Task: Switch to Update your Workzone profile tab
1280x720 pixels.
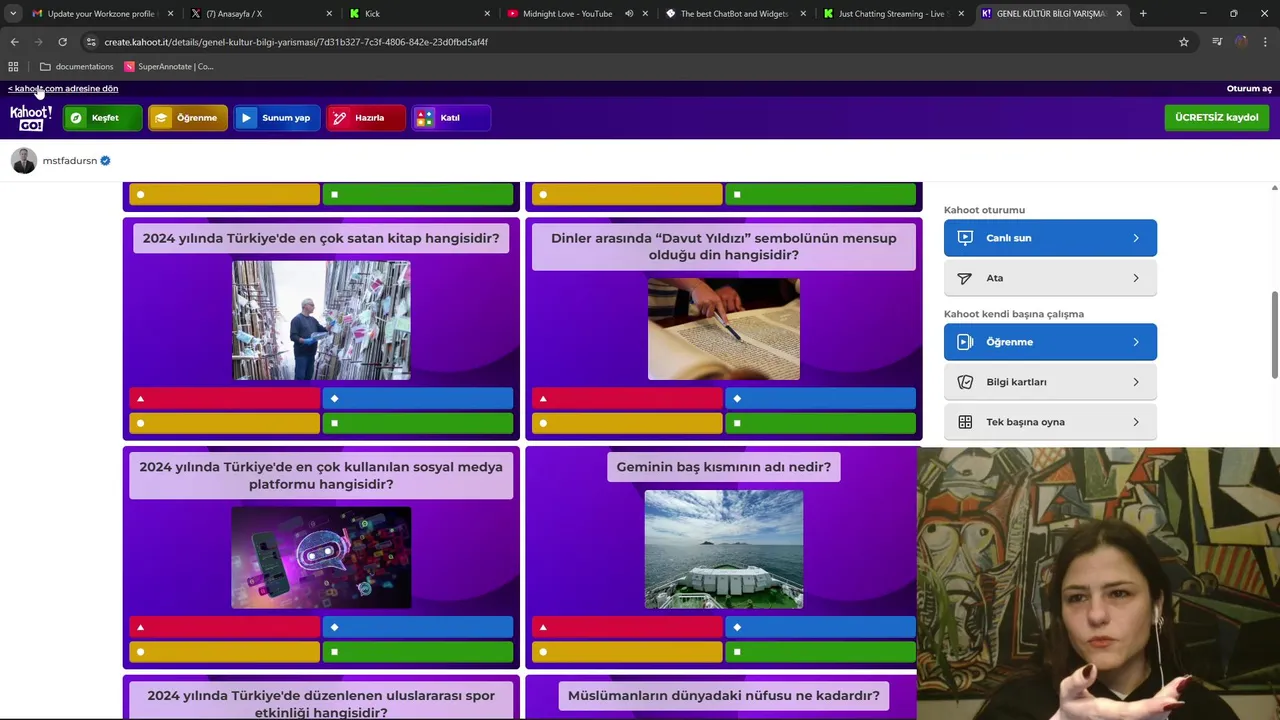Action: coord(102,14)
